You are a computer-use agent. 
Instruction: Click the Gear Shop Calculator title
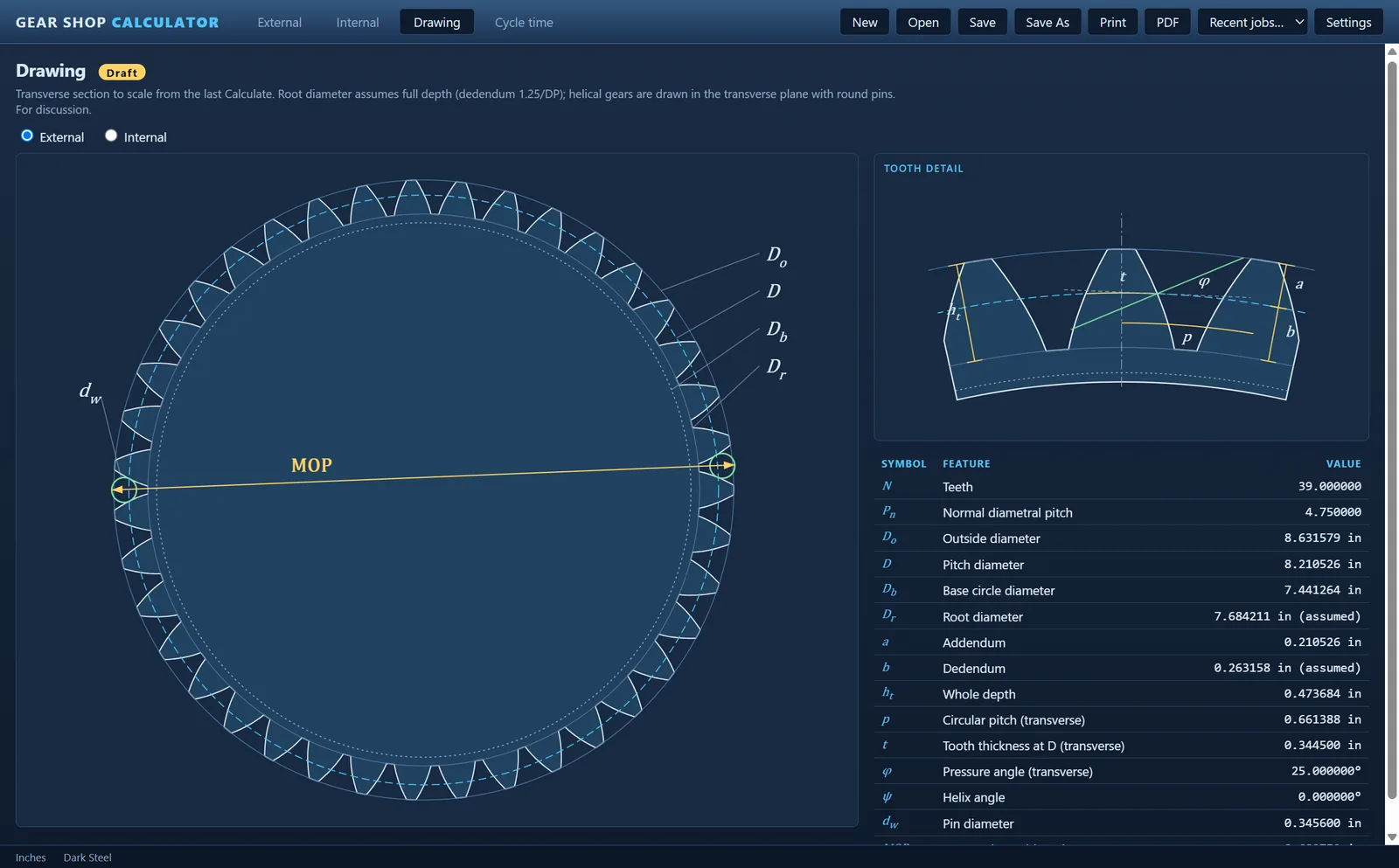click(x=117, y=22)
